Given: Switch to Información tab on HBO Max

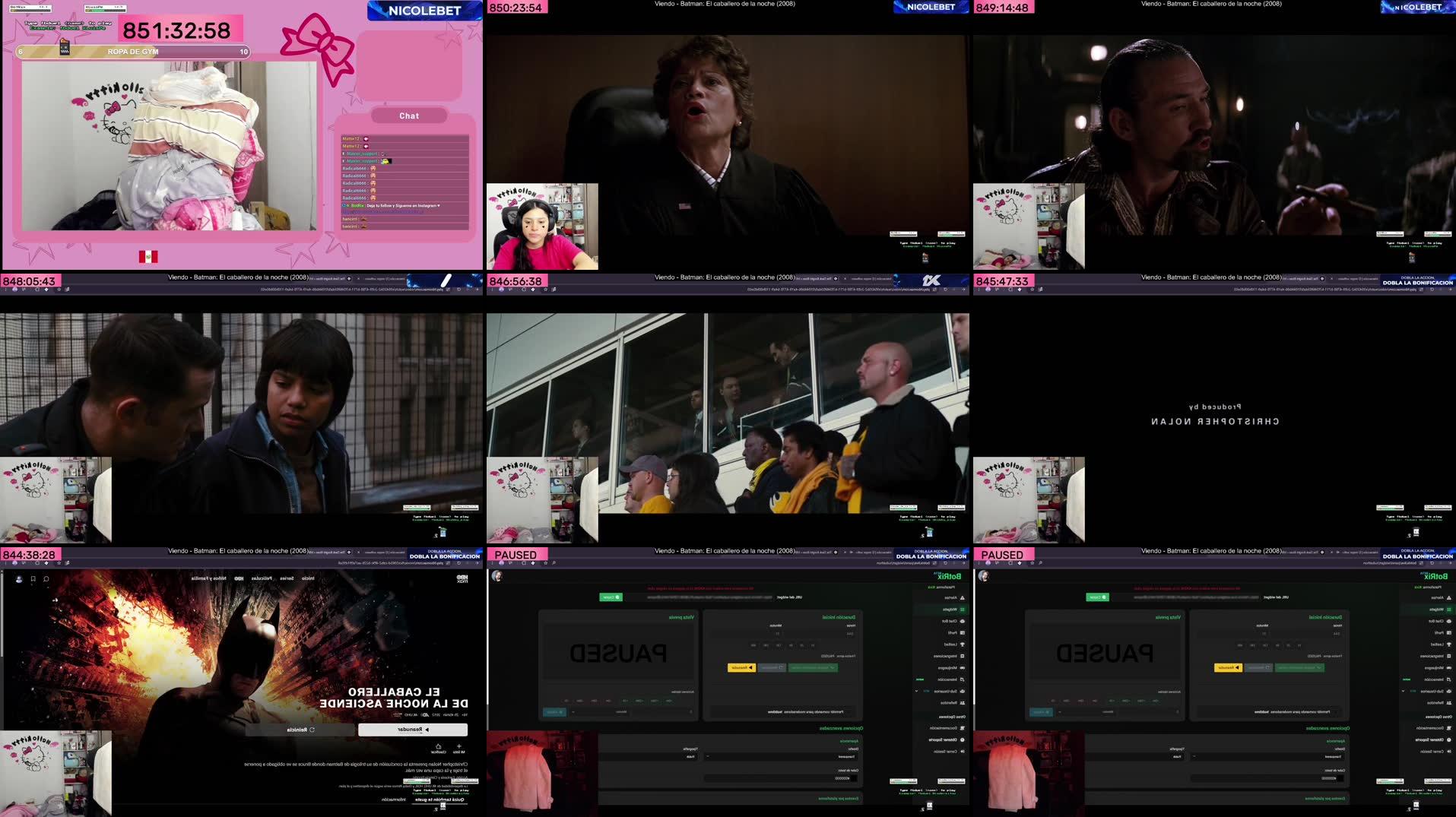Looking at the screenshot, I should (x=393, y=800).
